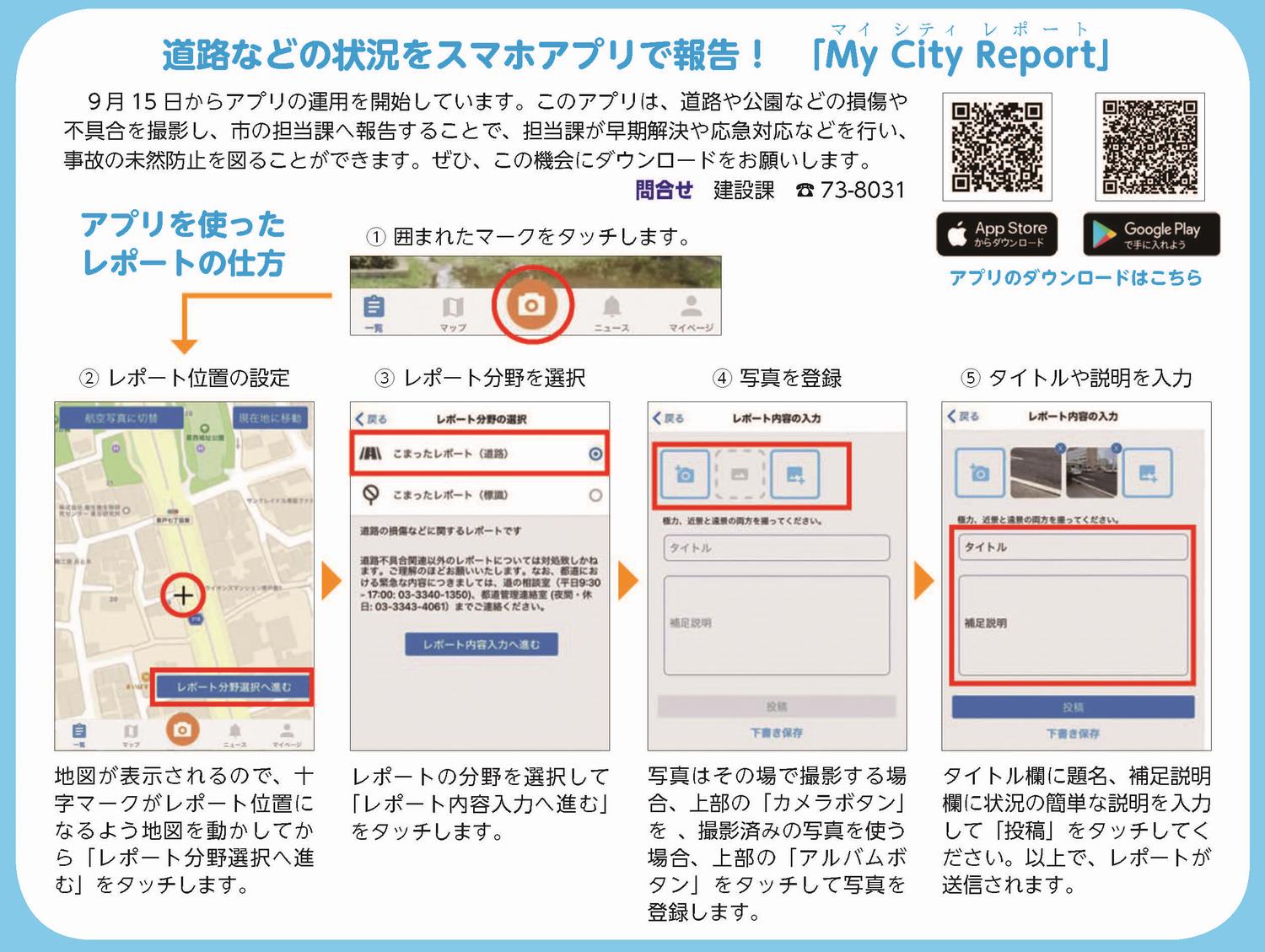The image size is (1265, 952).
Task: Open the first road photo thumbnail in step ⑤
Action: click(1036, 472)
